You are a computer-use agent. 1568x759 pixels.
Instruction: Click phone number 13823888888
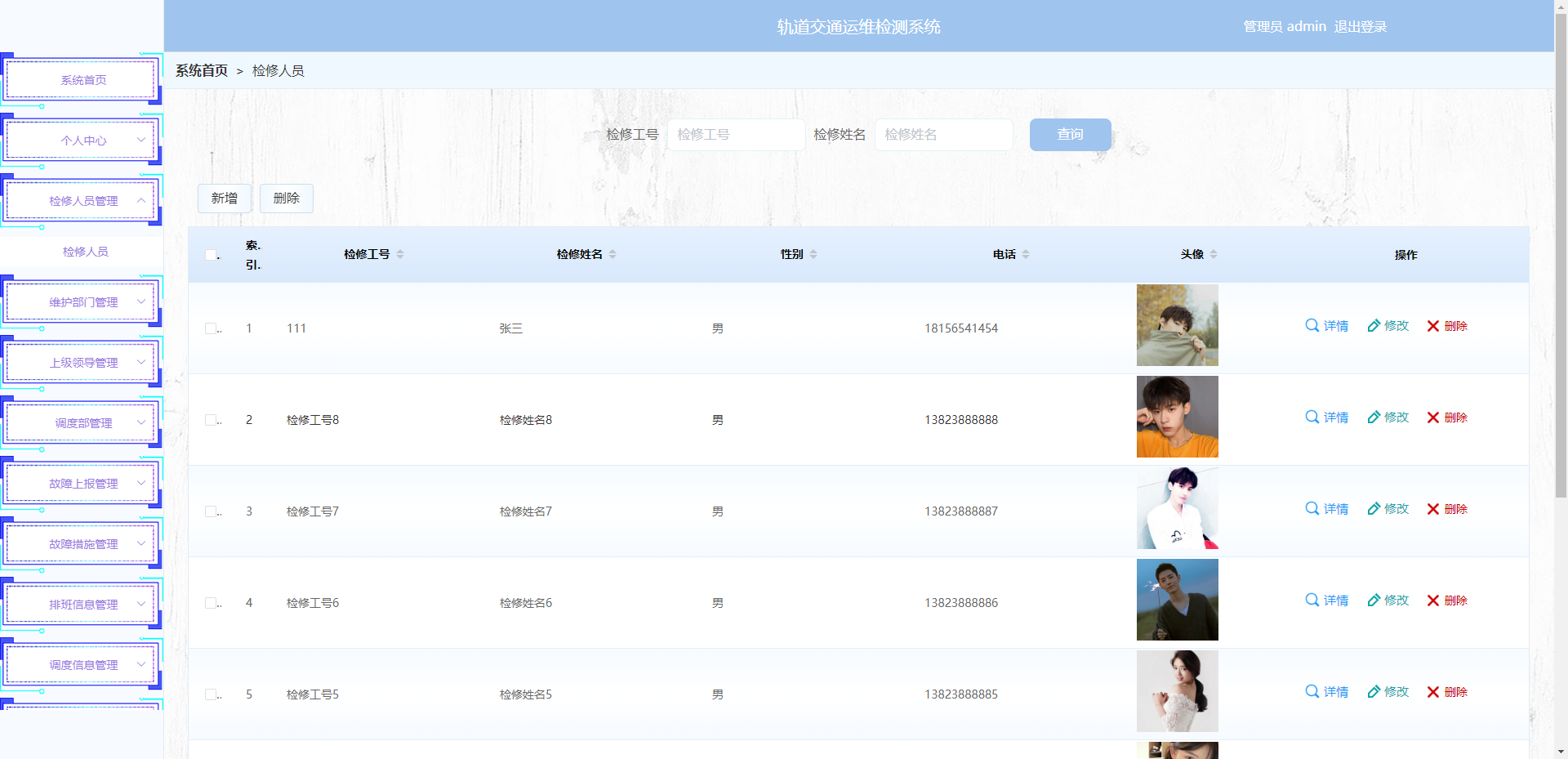(961, 420)
